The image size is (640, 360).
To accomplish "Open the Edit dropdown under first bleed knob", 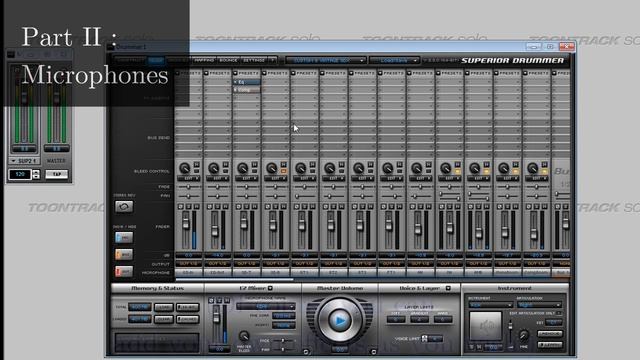I will [x=188, y=179].
